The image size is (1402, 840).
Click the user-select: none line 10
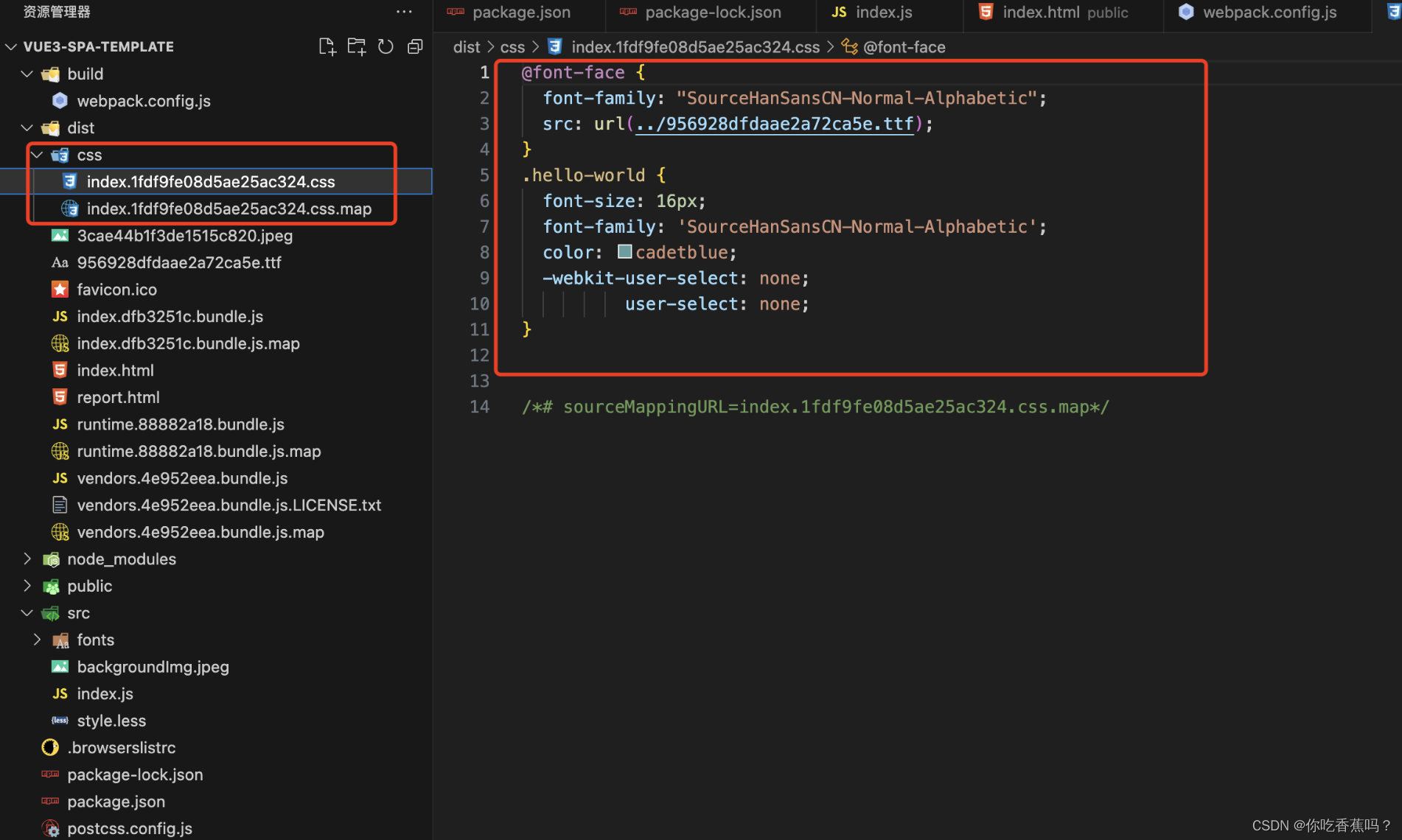point(716,304)
